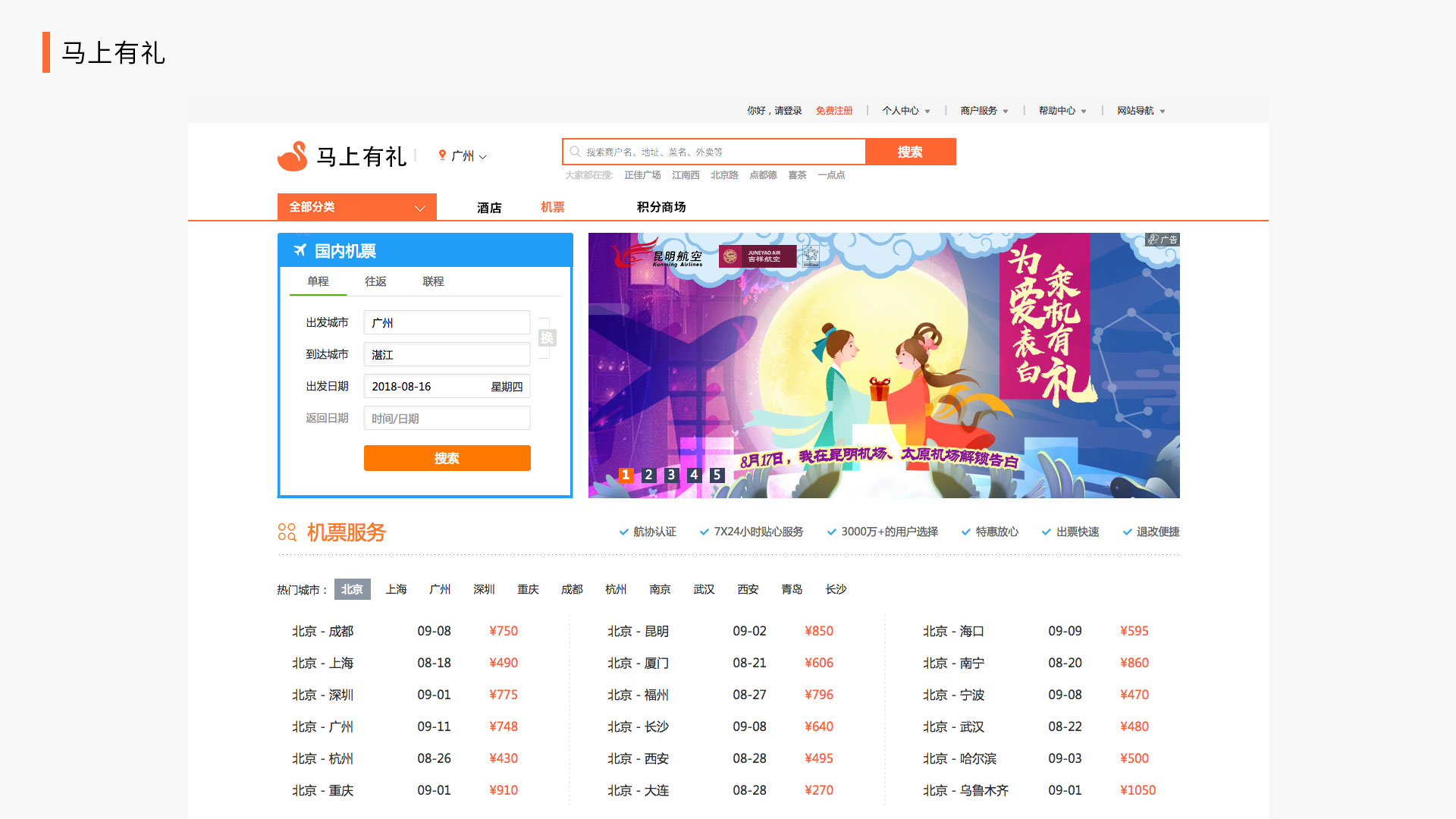Viewport: 1456px width, 819px height.
Task: Select the 单程 trip tab
Action: [318, 281]
